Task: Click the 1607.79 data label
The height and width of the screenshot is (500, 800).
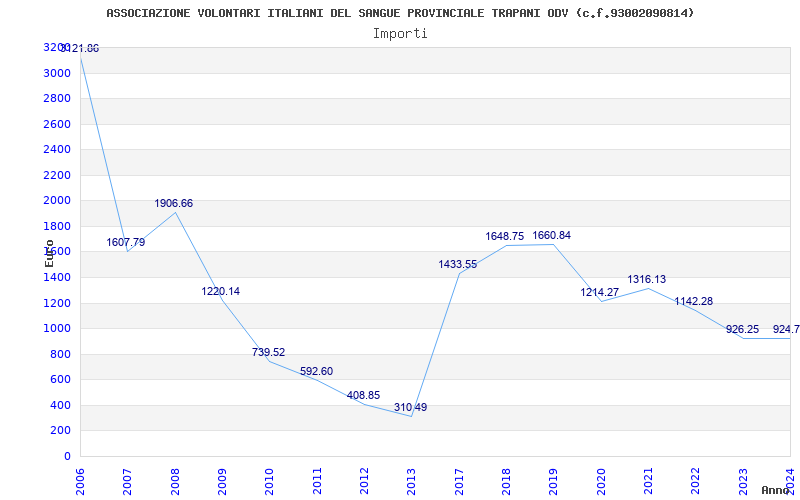Action: click(126, 242)
